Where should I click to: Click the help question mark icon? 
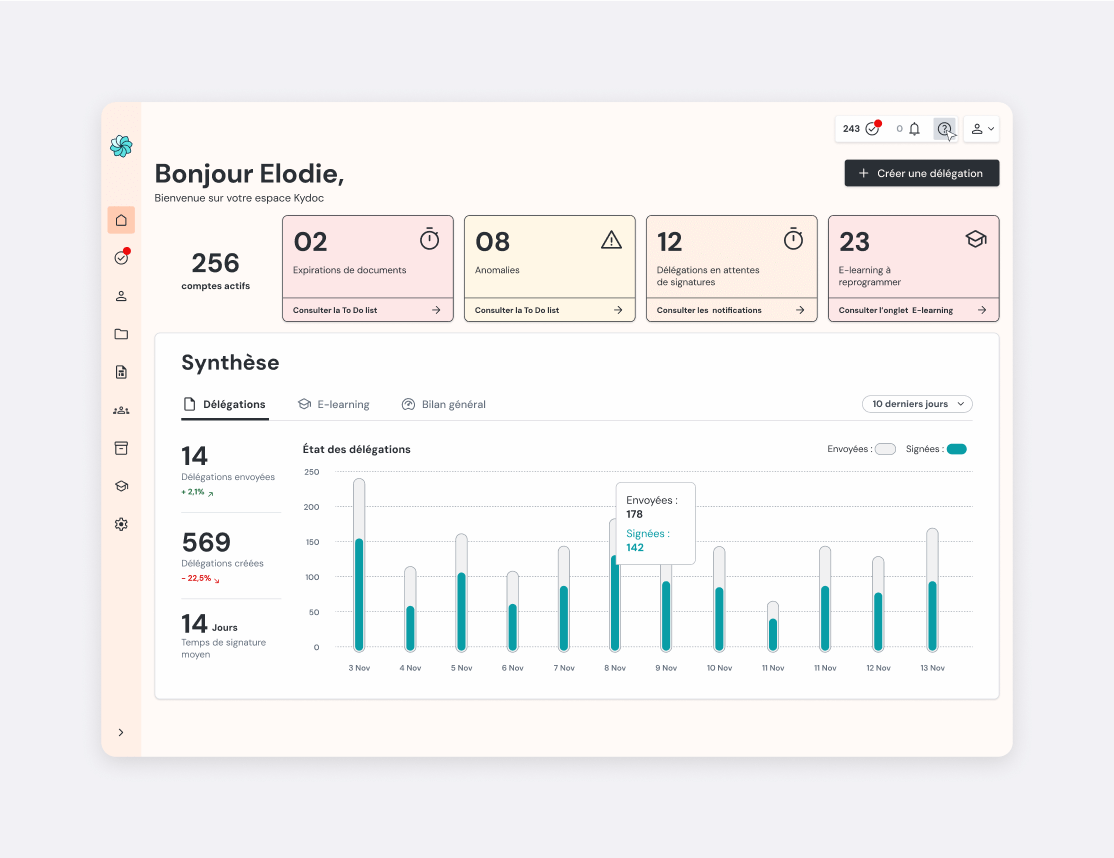tap(944, 129)
